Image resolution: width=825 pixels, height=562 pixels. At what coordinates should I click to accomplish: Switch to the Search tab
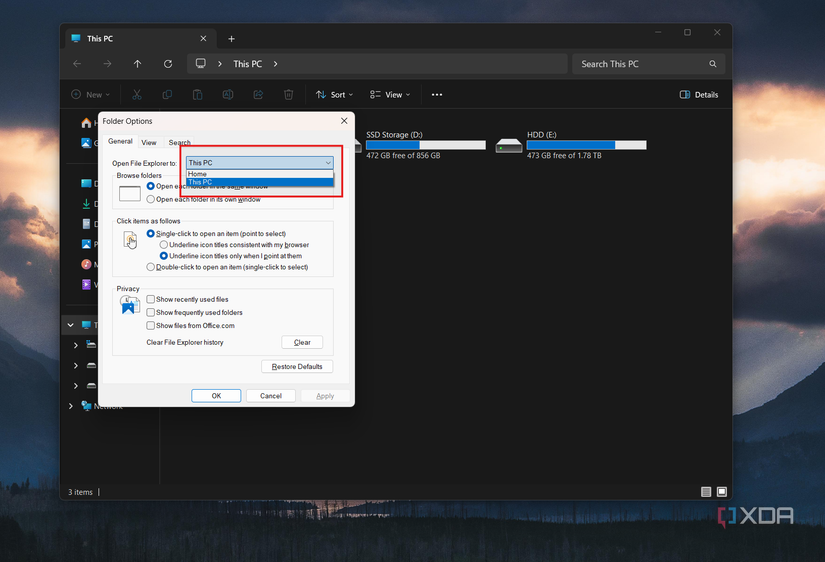point(179,143)
